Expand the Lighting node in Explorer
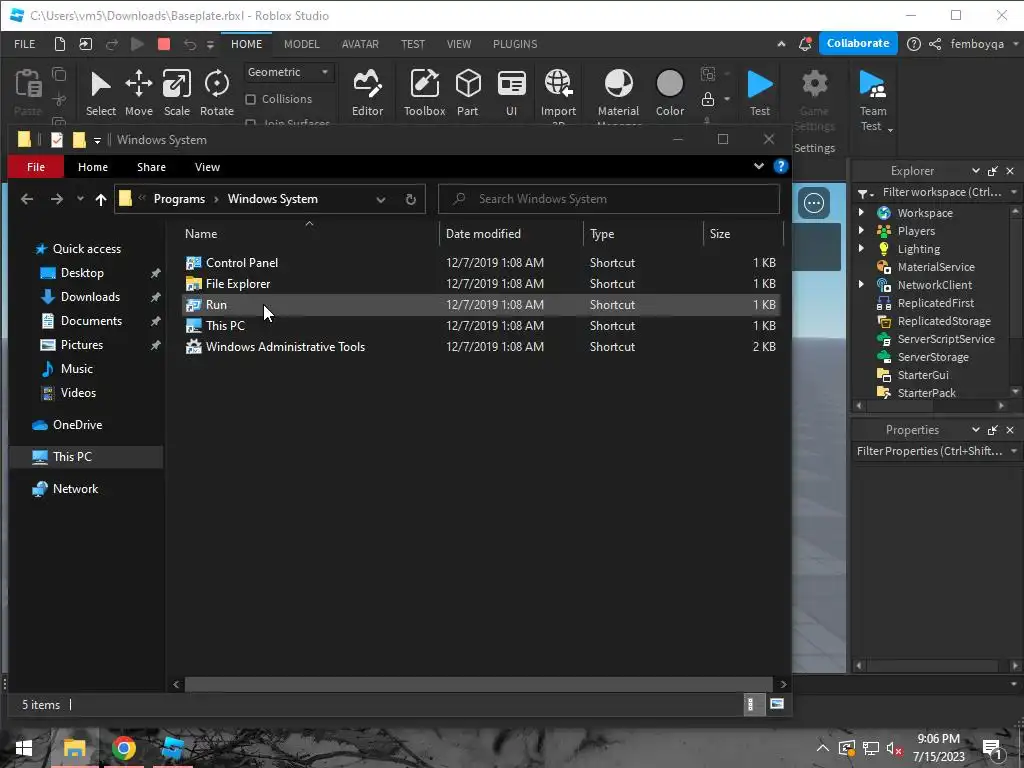Screen dimensions: 1024x768 [861, 248]
